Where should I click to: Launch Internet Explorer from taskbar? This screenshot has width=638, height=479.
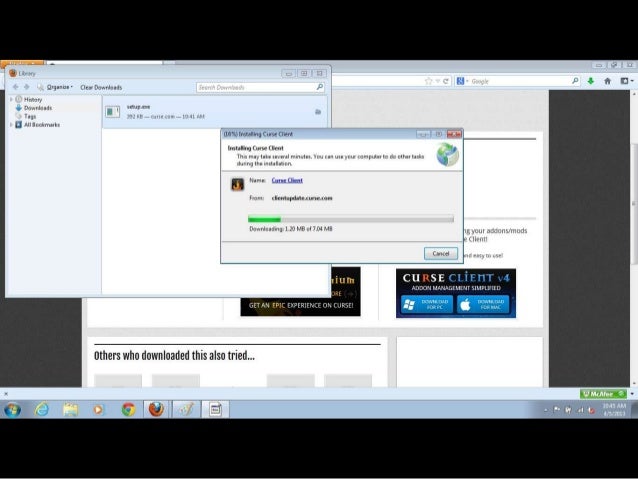[x=42, y=409]
